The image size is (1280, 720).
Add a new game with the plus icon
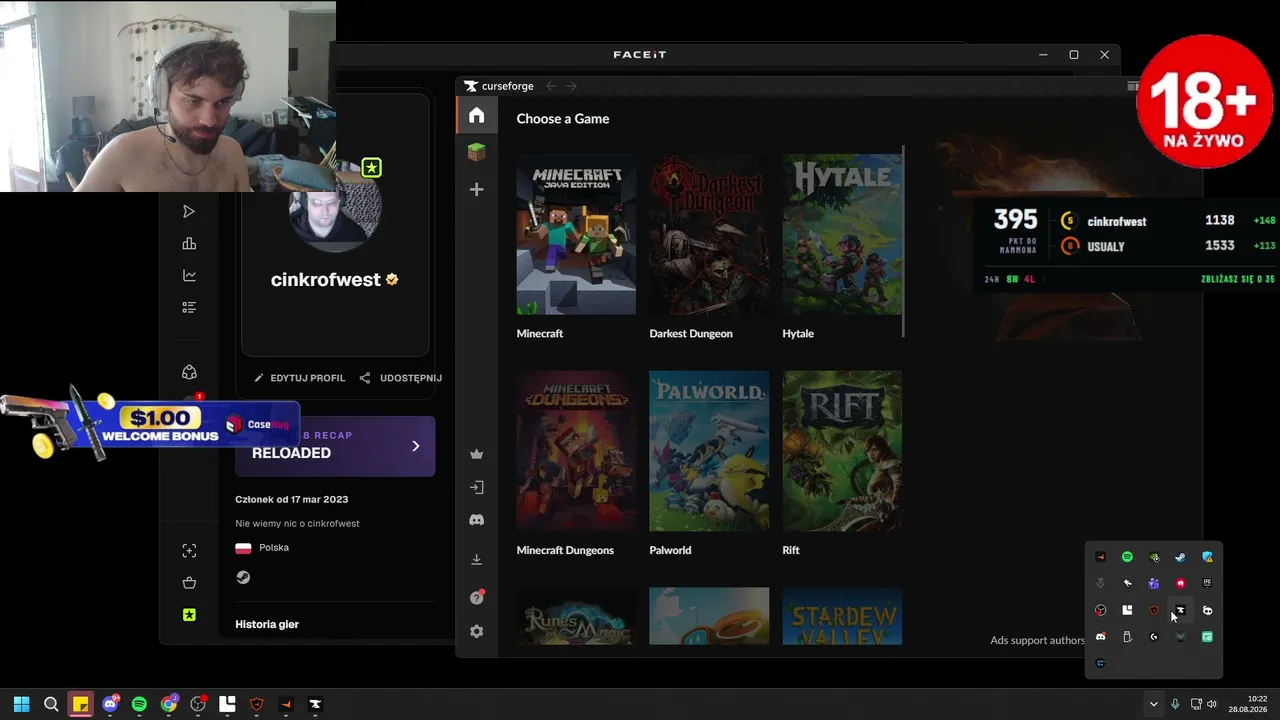coord(476,189)
